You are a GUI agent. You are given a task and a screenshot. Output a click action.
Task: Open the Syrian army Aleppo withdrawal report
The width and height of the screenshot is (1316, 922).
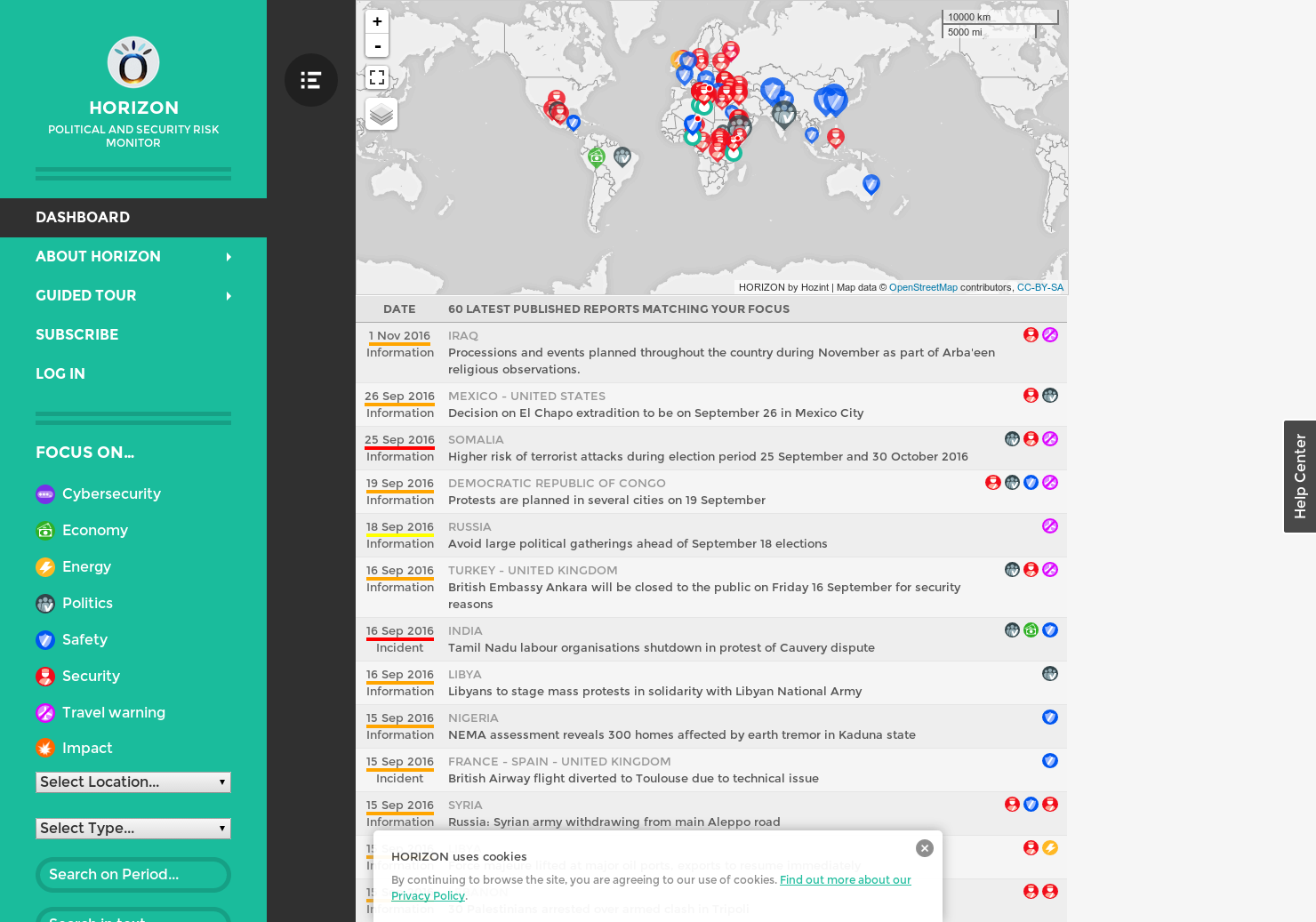[614, 822]
